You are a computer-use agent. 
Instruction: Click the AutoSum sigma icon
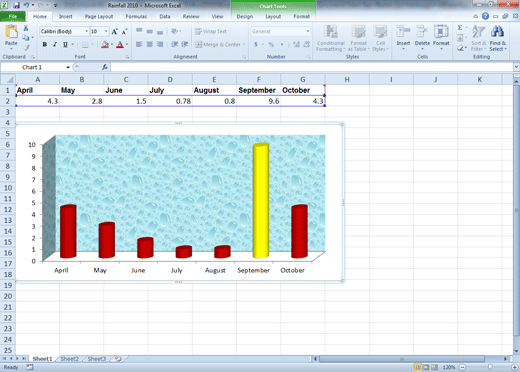[460, 28]
